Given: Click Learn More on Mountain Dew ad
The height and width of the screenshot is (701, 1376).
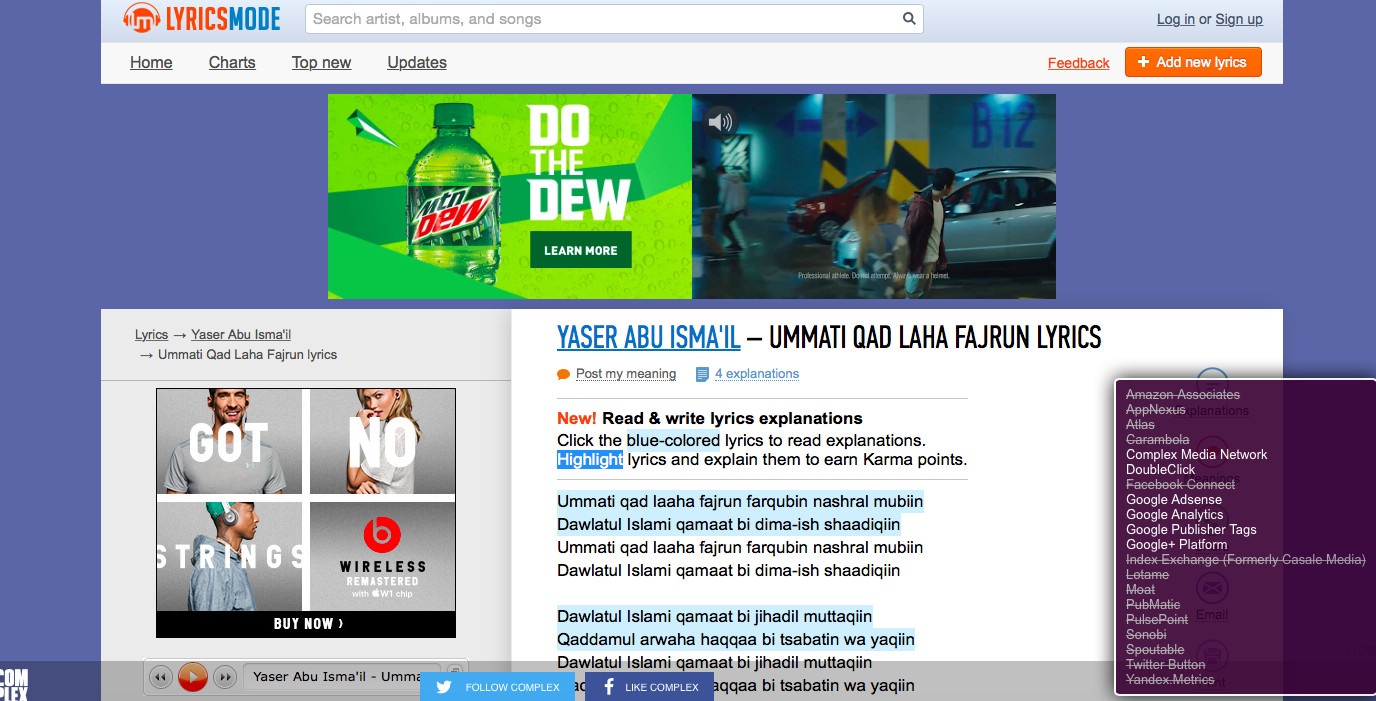Looking at the screenshot, I should point(580,250).
